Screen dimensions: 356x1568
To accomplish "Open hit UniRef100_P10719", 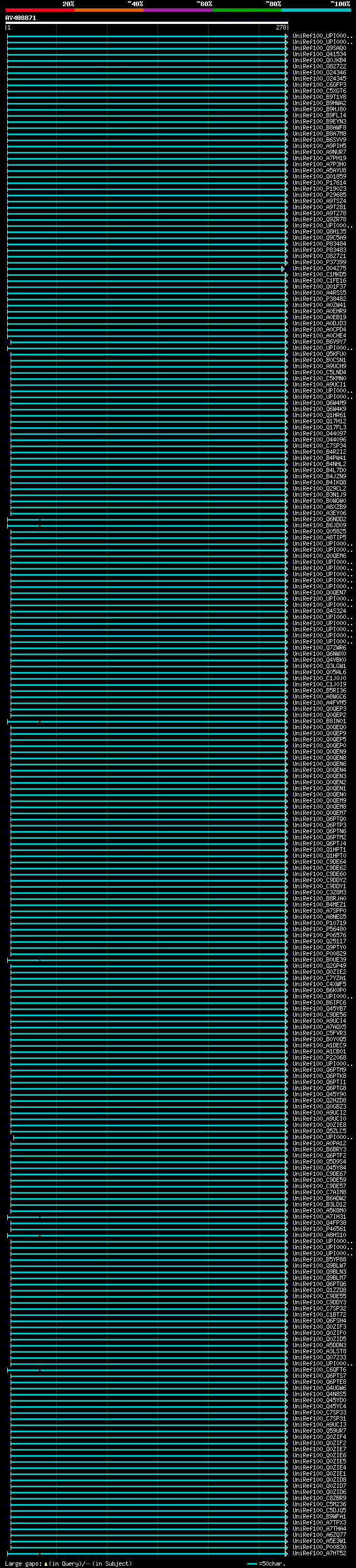I will click(x=319, y=923).
